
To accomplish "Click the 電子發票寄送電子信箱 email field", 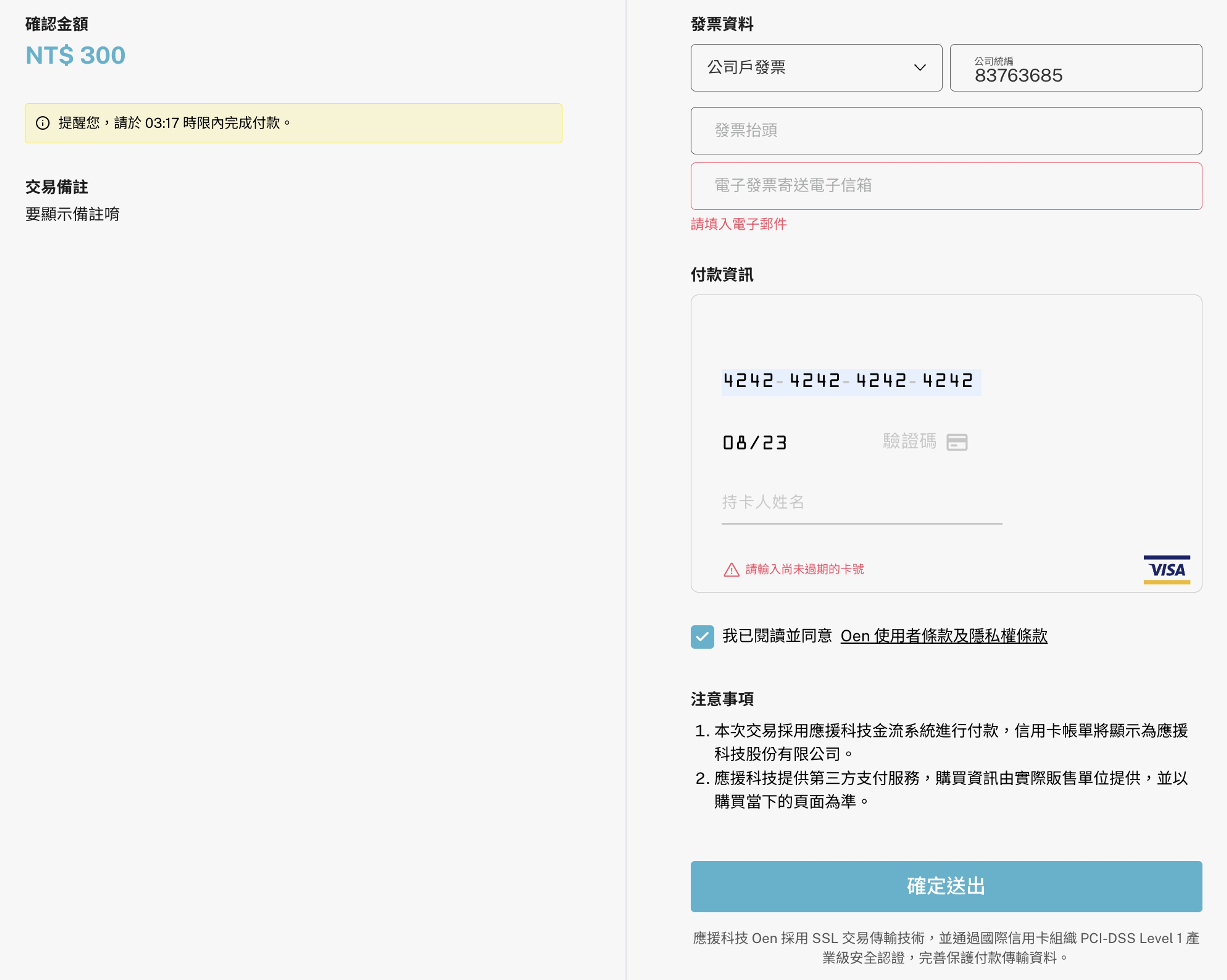I will pyautogui.click(x=946, y=186).
